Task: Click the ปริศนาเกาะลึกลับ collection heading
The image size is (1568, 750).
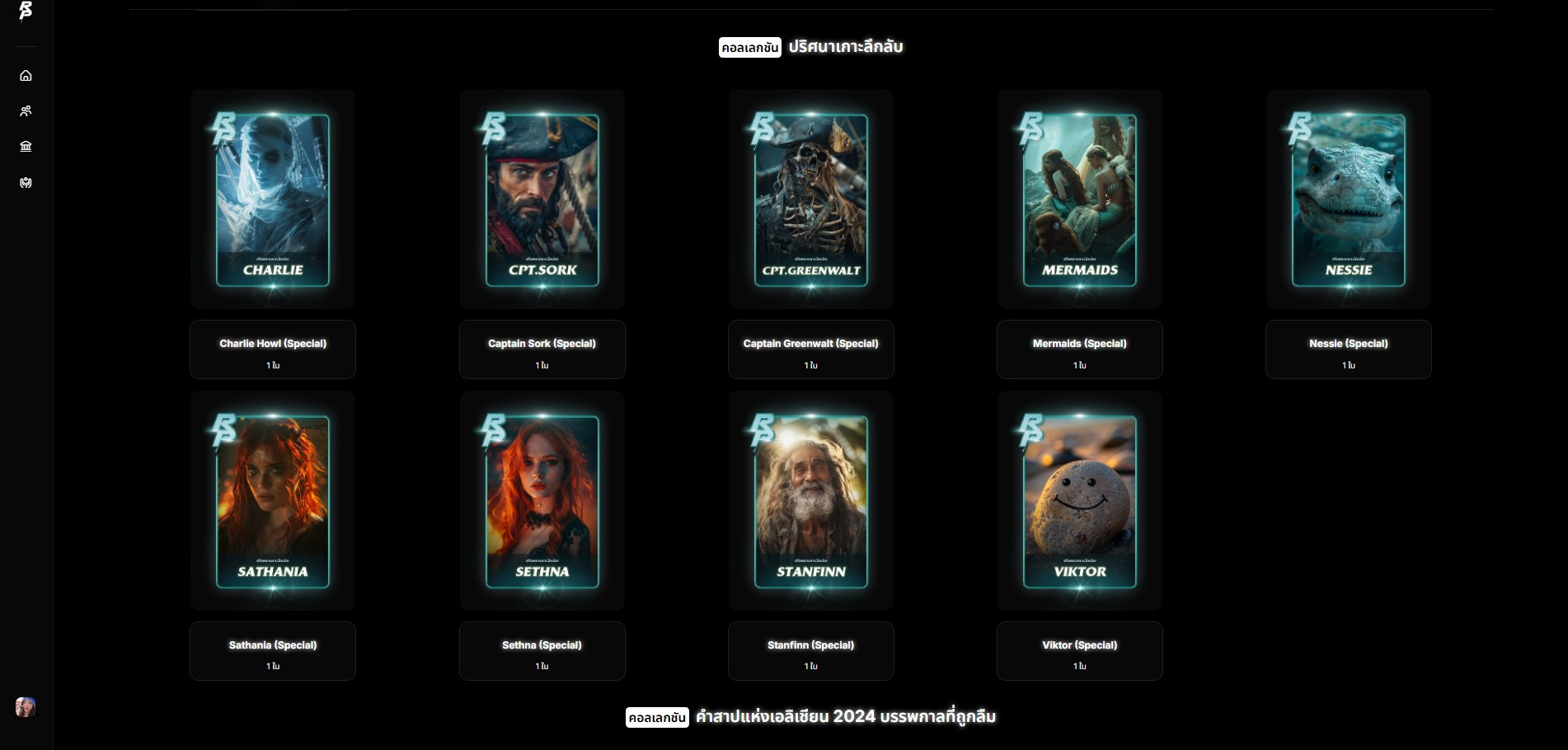Action: click(845, 47)
